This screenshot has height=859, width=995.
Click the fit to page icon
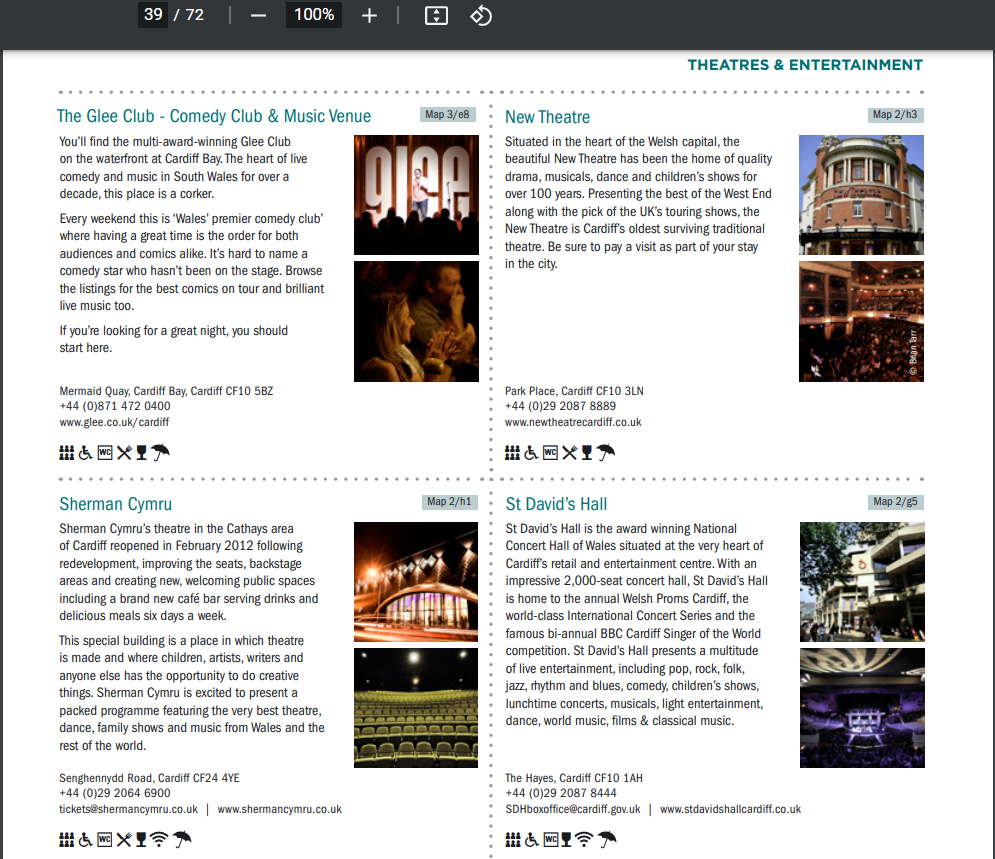(436, 15)
